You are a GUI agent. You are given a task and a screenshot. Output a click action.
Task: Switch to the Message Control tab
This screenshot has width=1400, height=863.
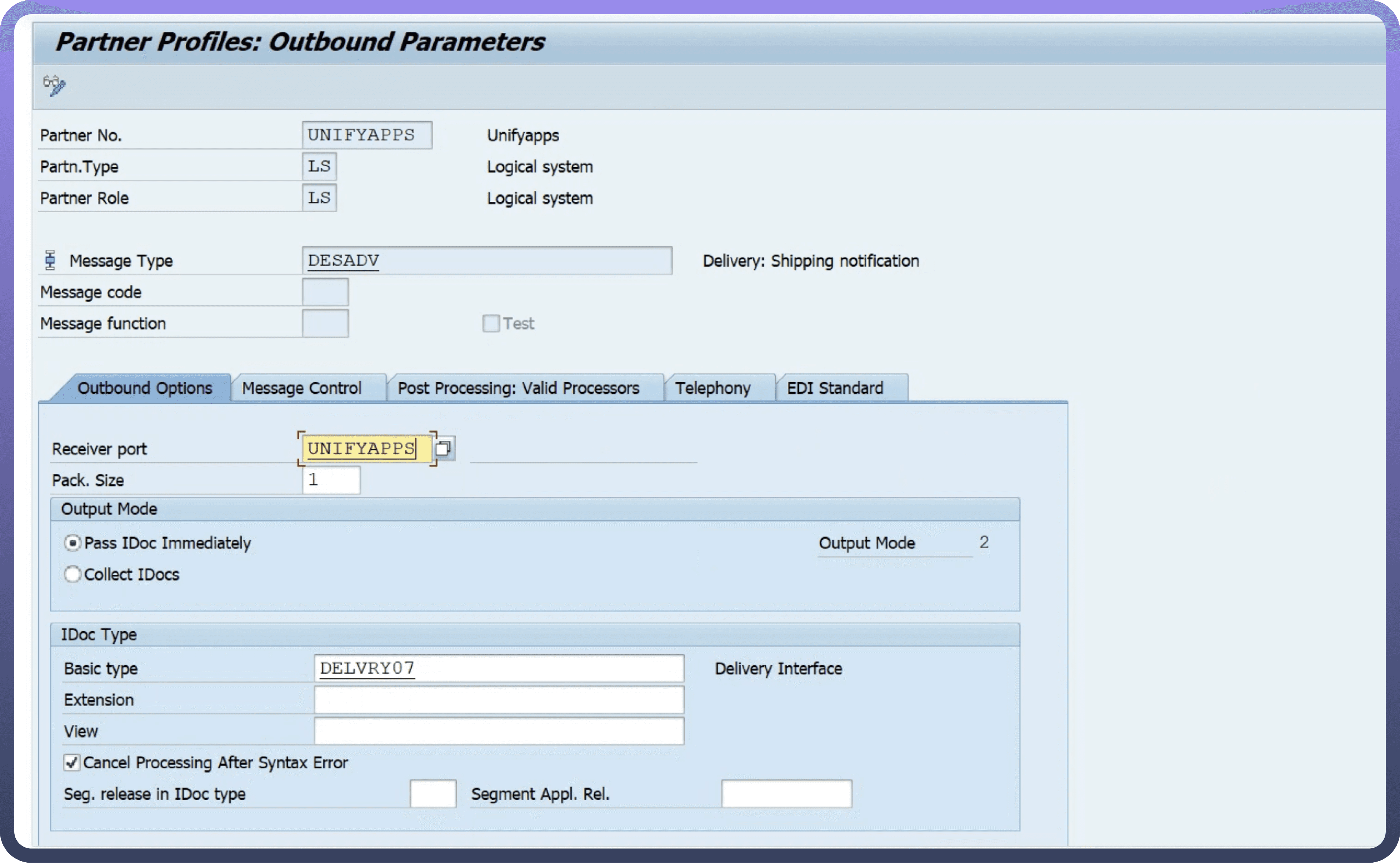coord(301,388)
